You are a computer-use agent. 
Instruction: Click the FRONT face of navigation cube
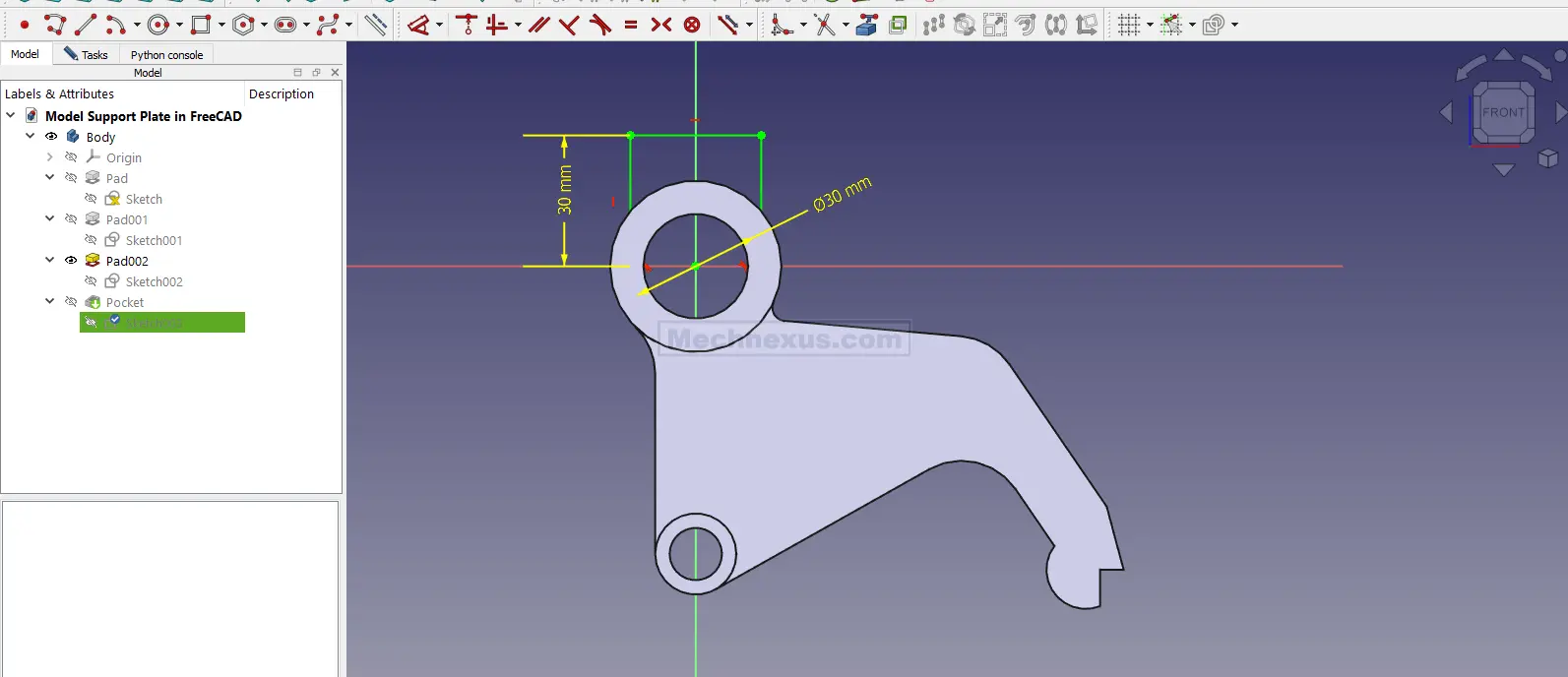click(1503, 112)
